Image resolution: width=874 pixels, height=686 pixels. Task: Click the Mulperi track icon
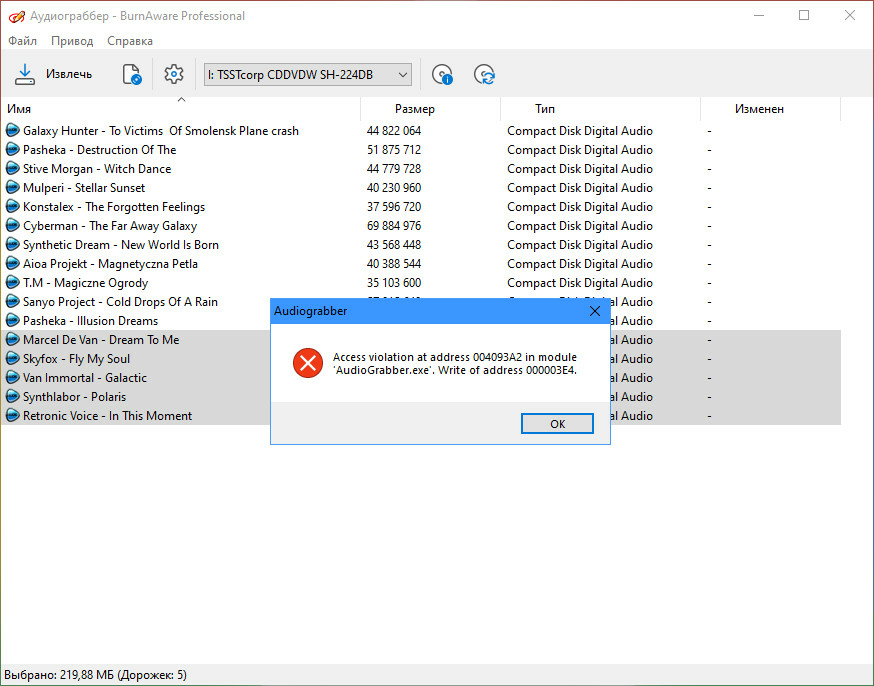pyautogui.click(x=12, y=187)
